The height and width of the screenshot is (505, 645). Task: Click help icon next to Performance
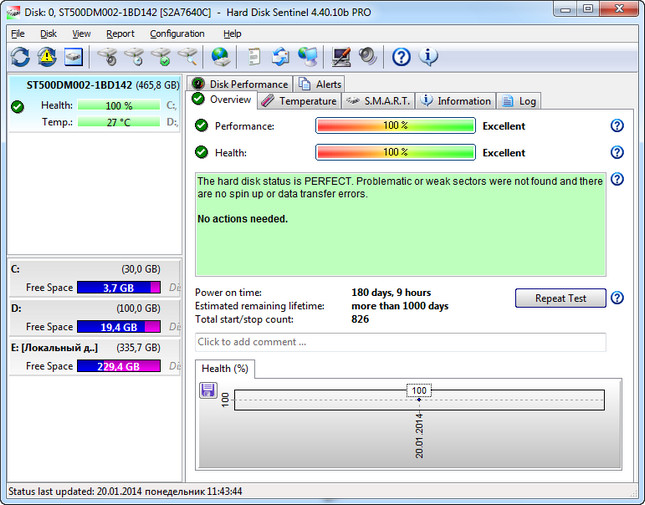(617, 125)
